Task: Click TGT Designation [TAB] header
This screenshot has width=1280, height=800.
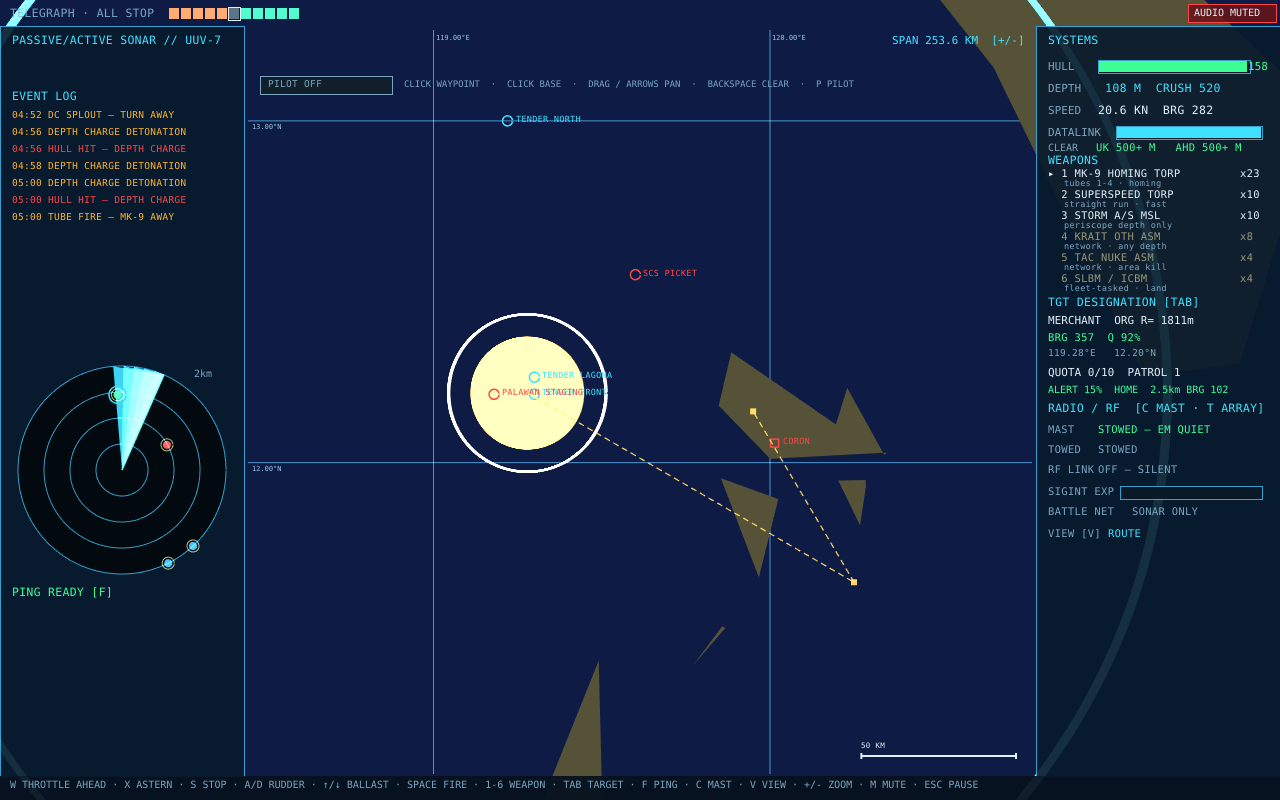Action: tap(1123, 302)
